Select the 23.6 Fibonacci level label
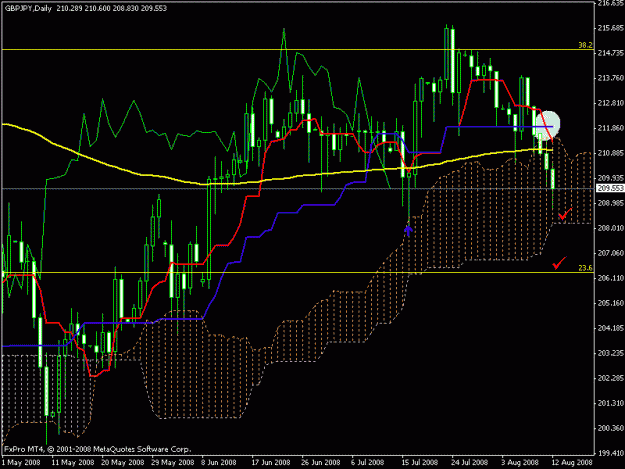The image size is (625, 469). (585, 268)
